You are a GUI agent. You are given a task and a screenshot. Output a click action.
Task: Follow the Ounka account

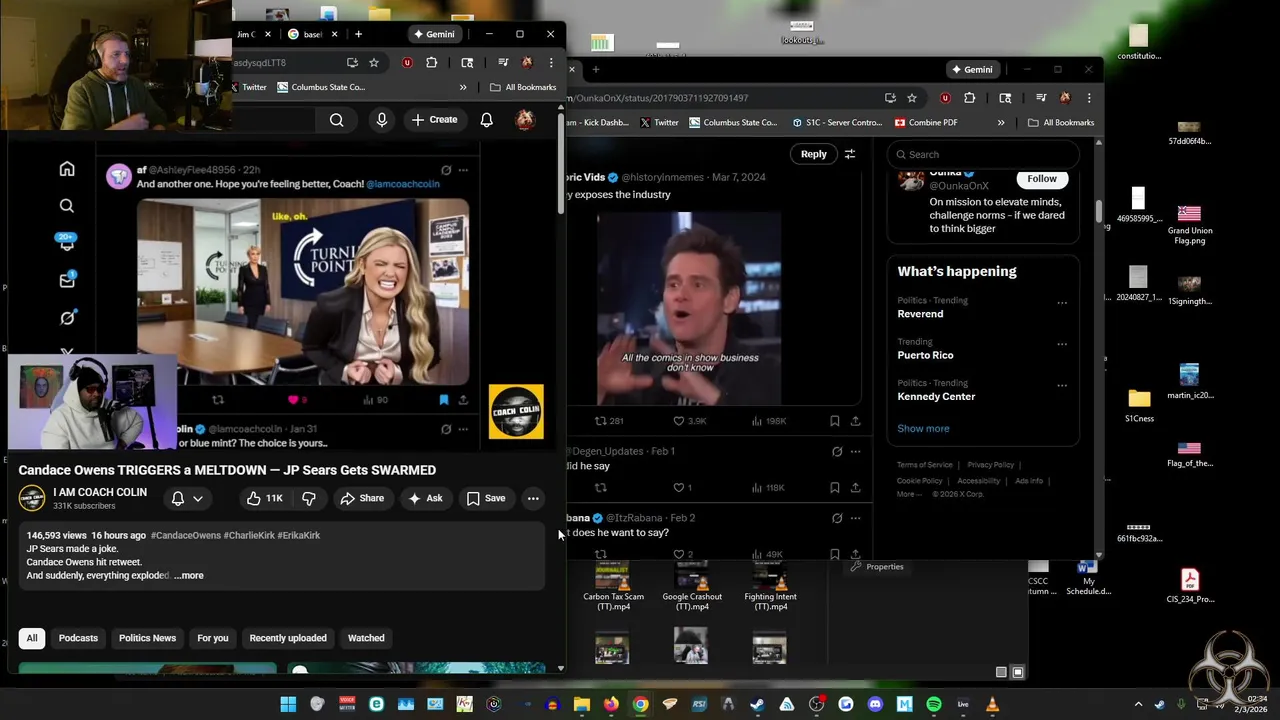click(1041, 179)
